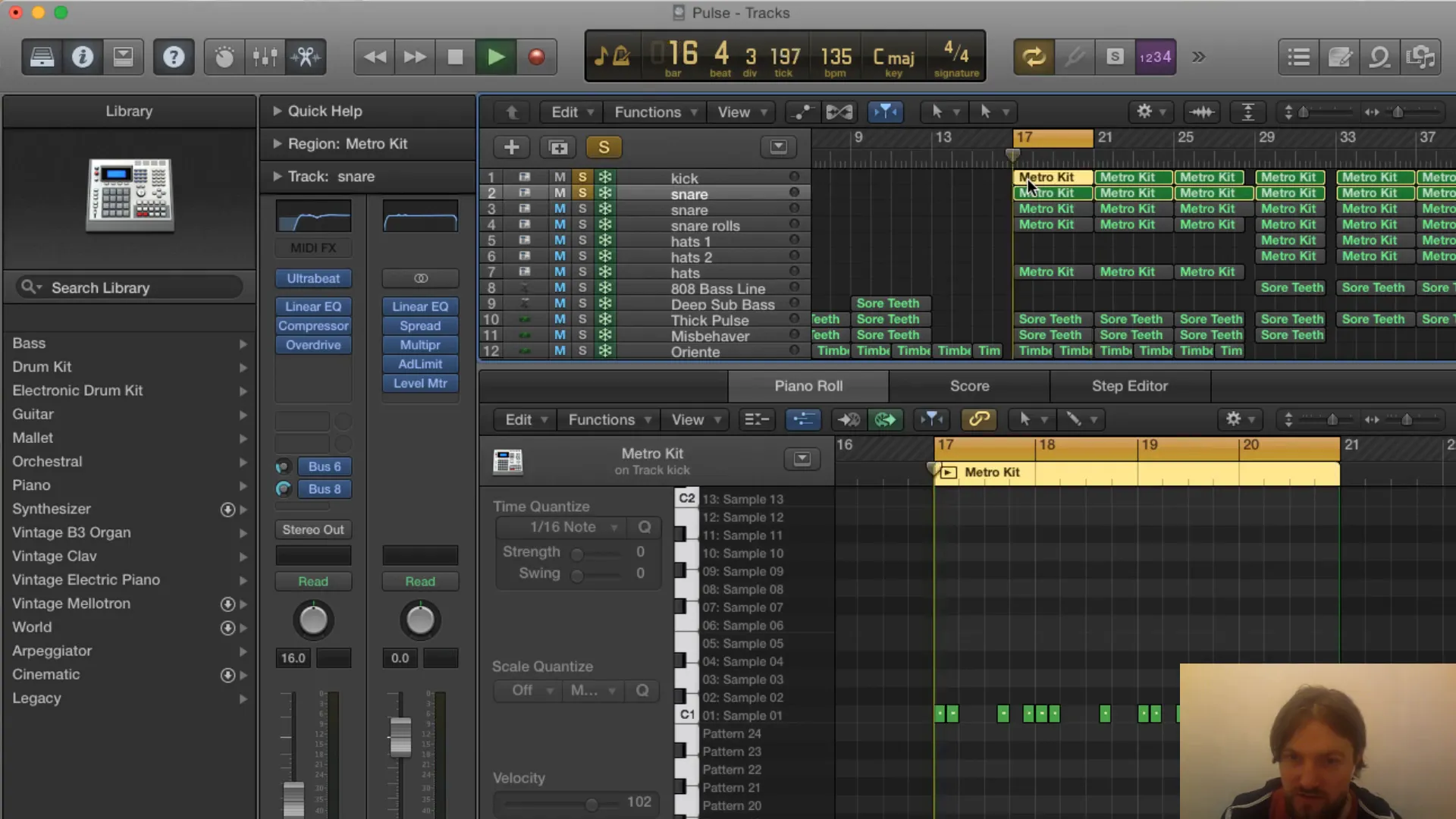
Task: Open View menu in Piano Roll
Action: coord(695,419)
